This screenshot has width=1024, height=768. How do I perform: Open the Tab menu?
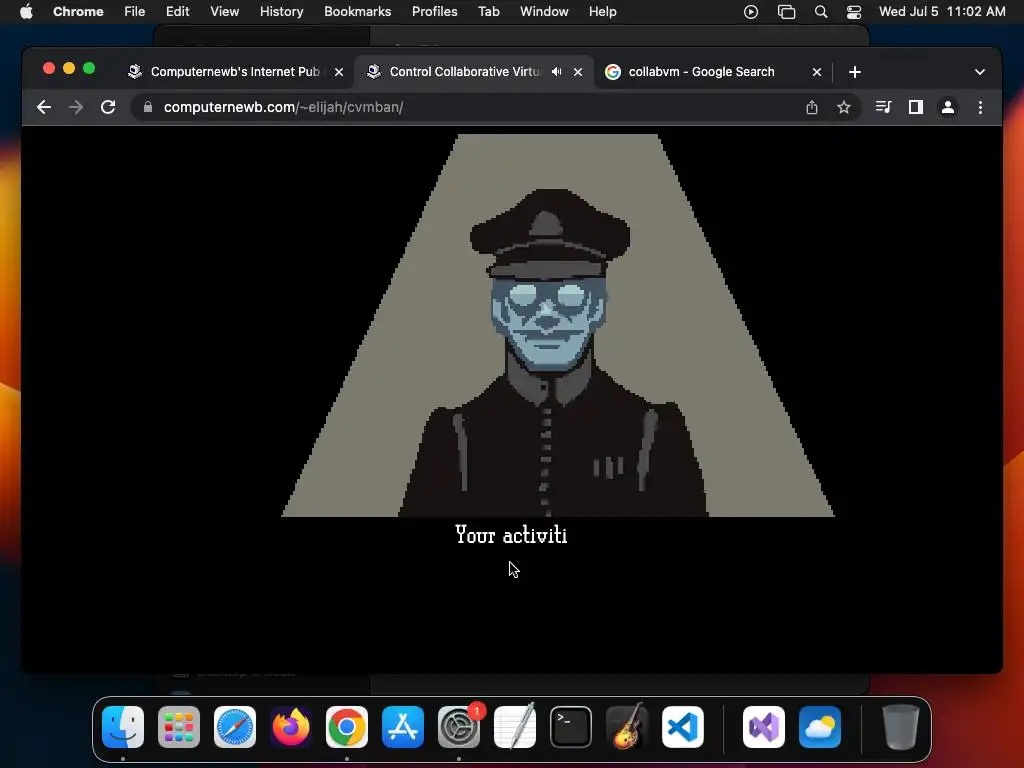pos(488,12)
